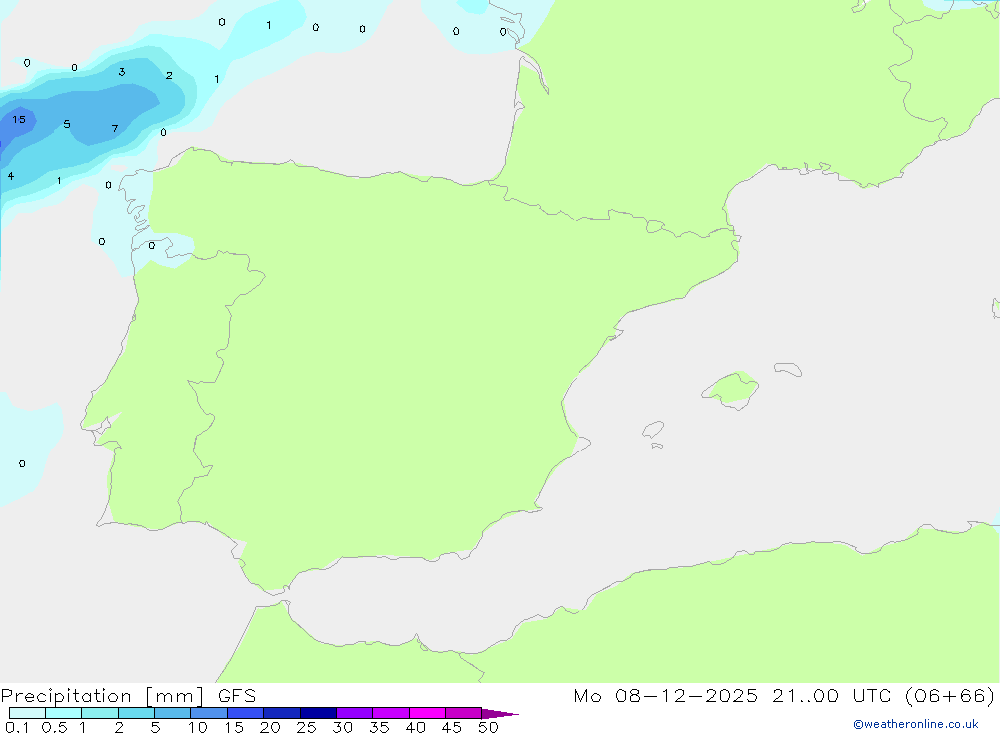
Task: Click the lightest 0.1–0.5 mm legend color swatch
Action: (x=27, y=713)
